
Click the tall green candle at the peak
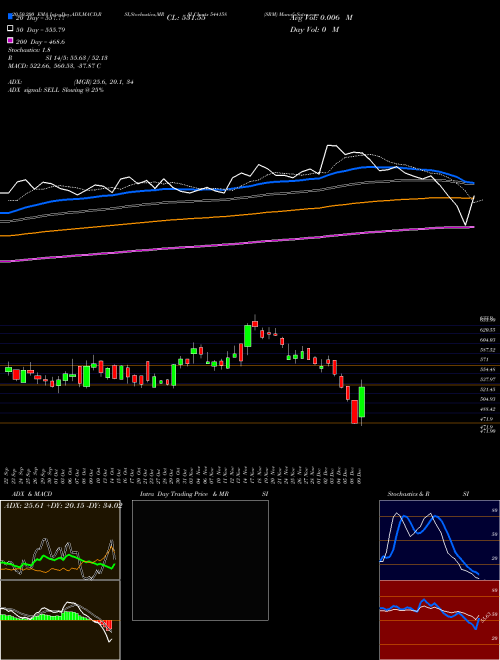[x=247, y=336]
